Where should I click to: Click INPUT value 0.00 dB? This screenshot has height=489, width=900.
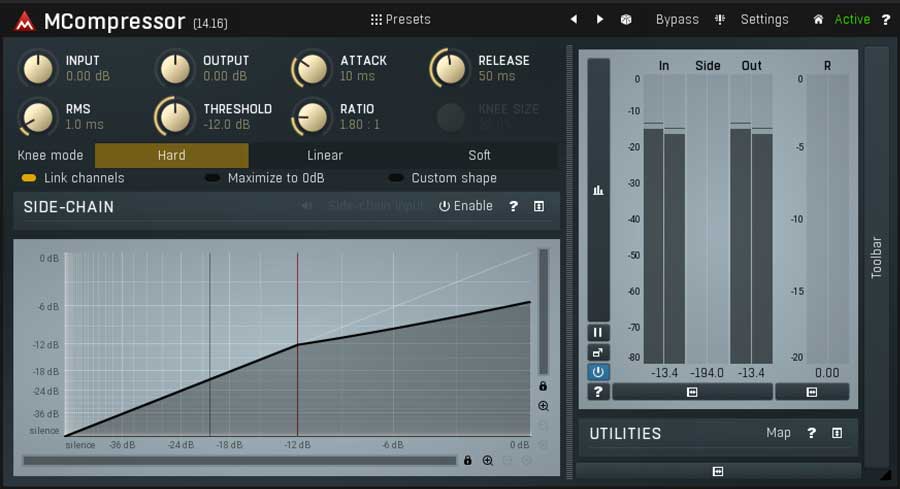coord(88,76)
